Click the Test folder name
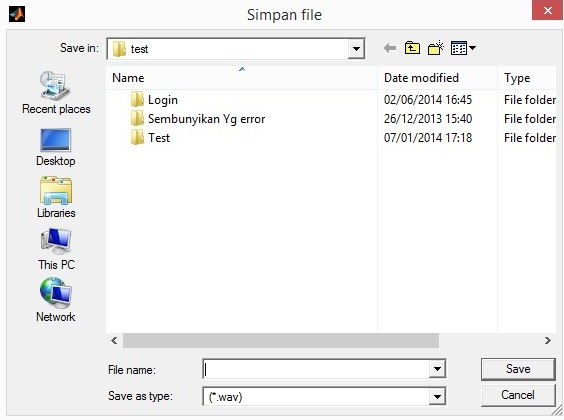 click(159, 138)
